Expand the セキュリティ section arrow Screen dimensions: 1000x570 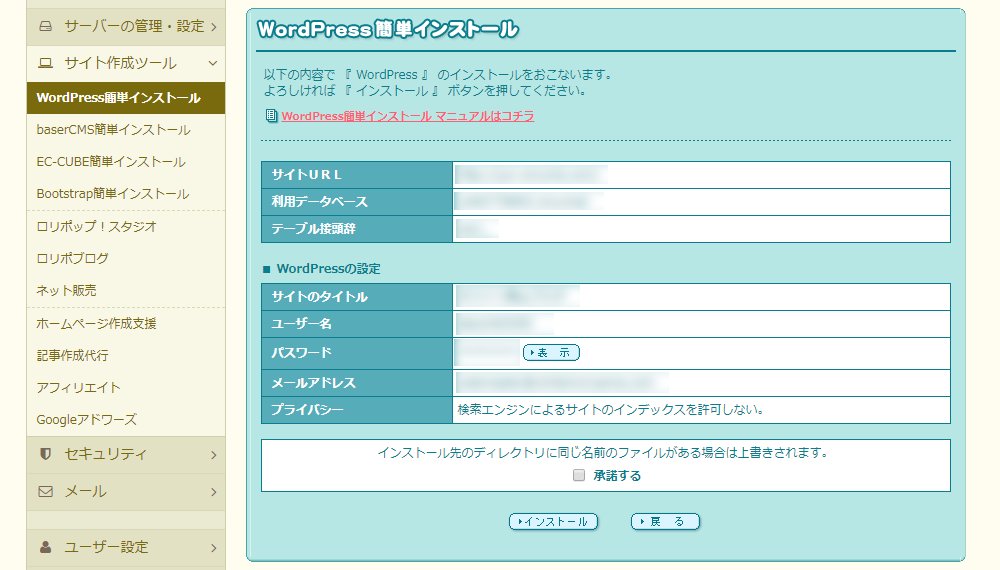[214, 455]
